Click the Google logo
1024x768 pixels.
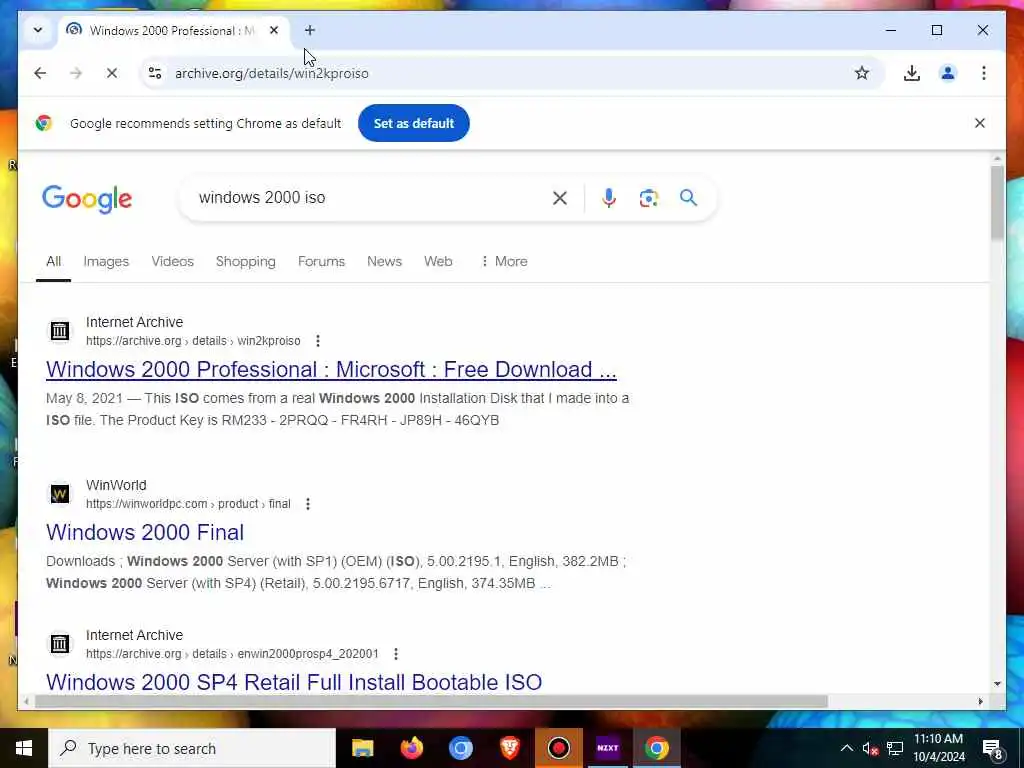(x=87, y=199)
